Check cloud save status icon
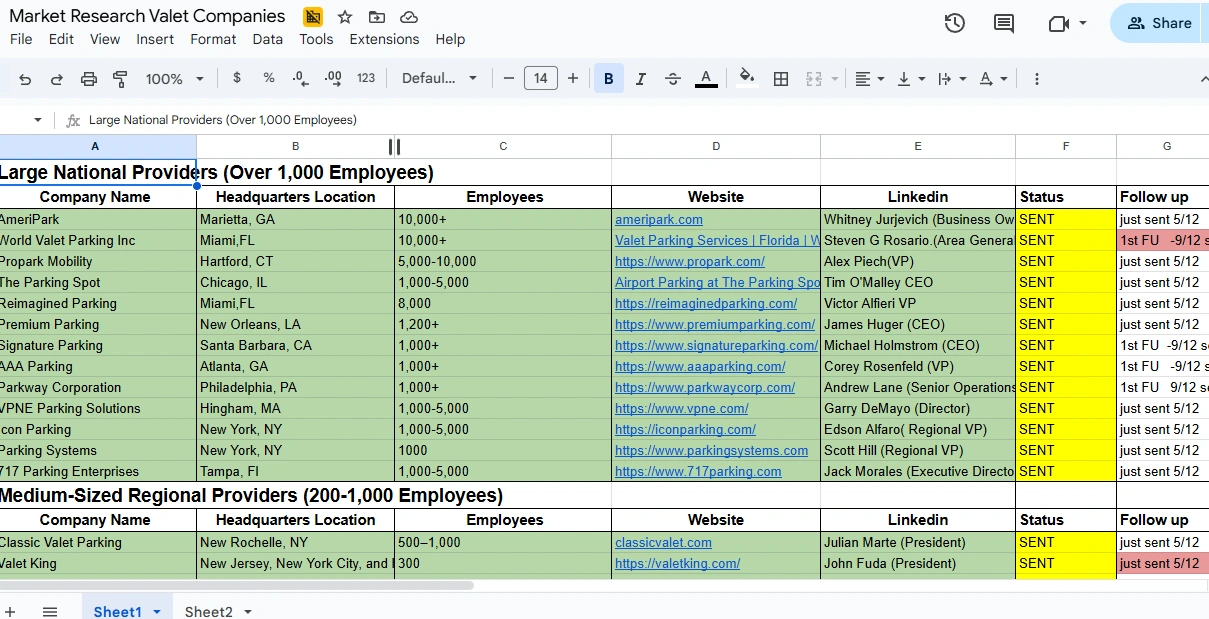Screen dimensions: 1209x619 [x=408, y=17]
